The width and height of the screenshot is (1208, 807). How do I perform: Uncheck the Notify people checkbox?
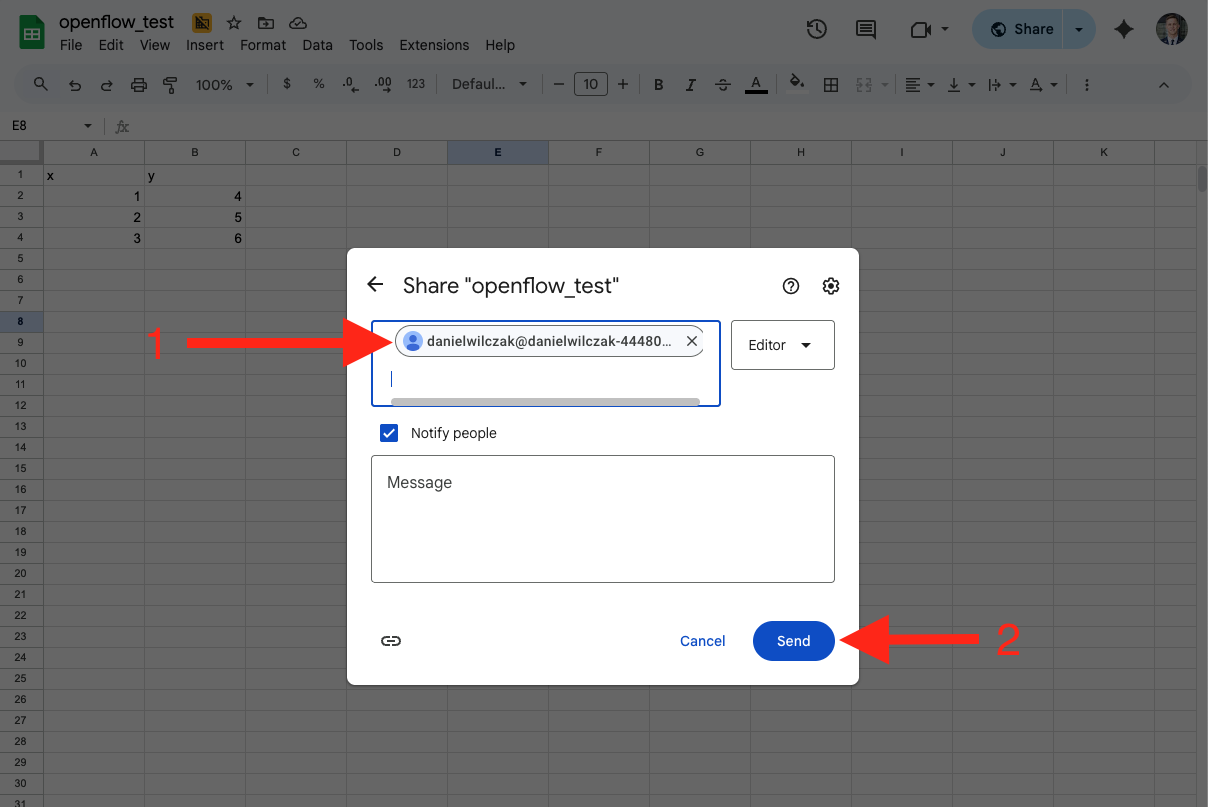click(x=389, y=433)
